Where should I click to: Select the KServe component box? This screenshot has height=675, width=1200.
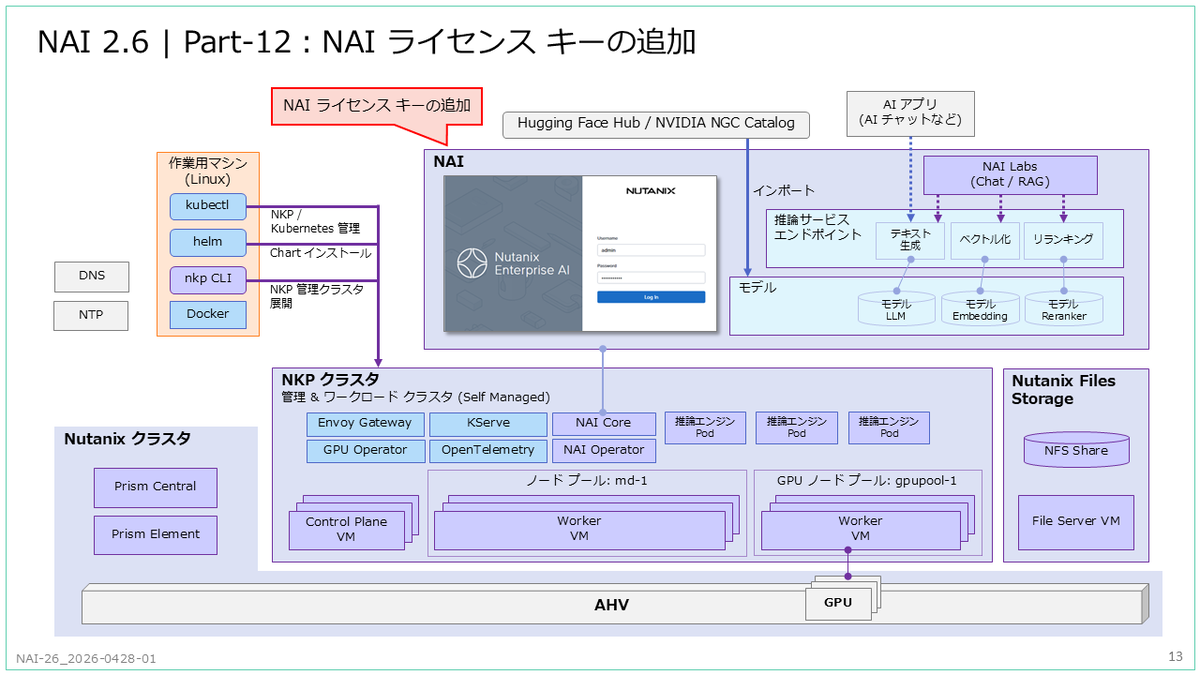pos(489,423)
